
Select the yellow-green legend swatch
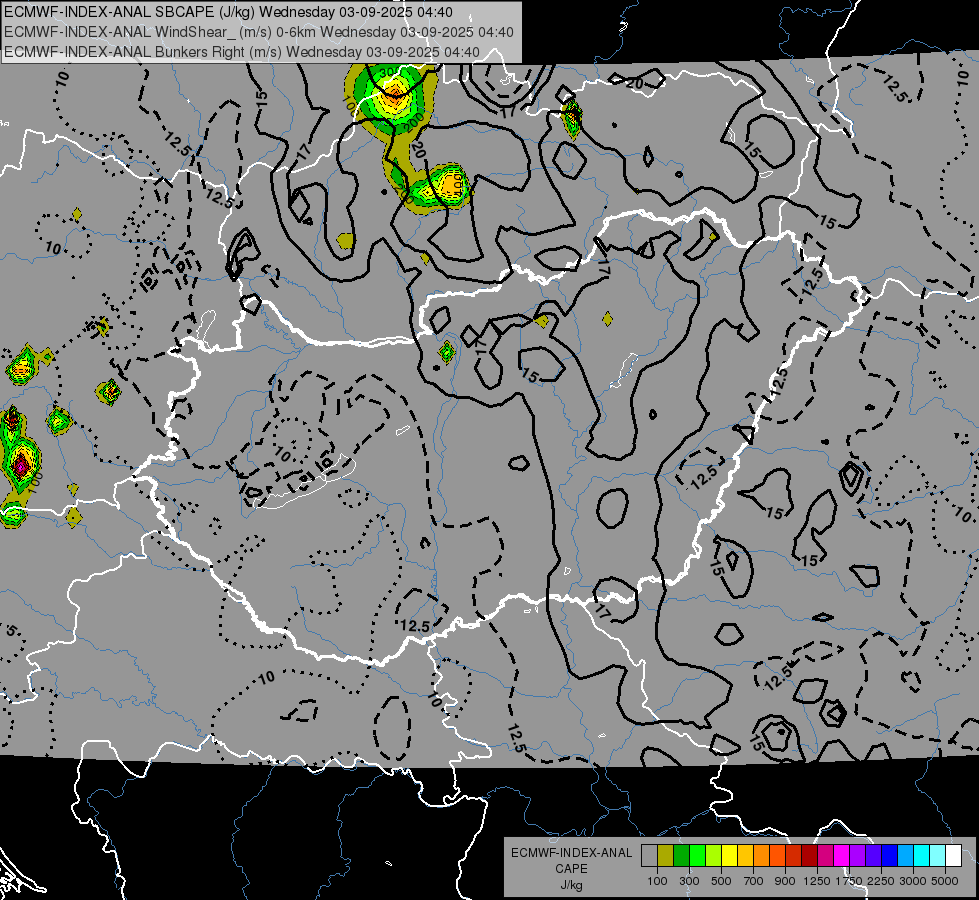tap(714, 856)
